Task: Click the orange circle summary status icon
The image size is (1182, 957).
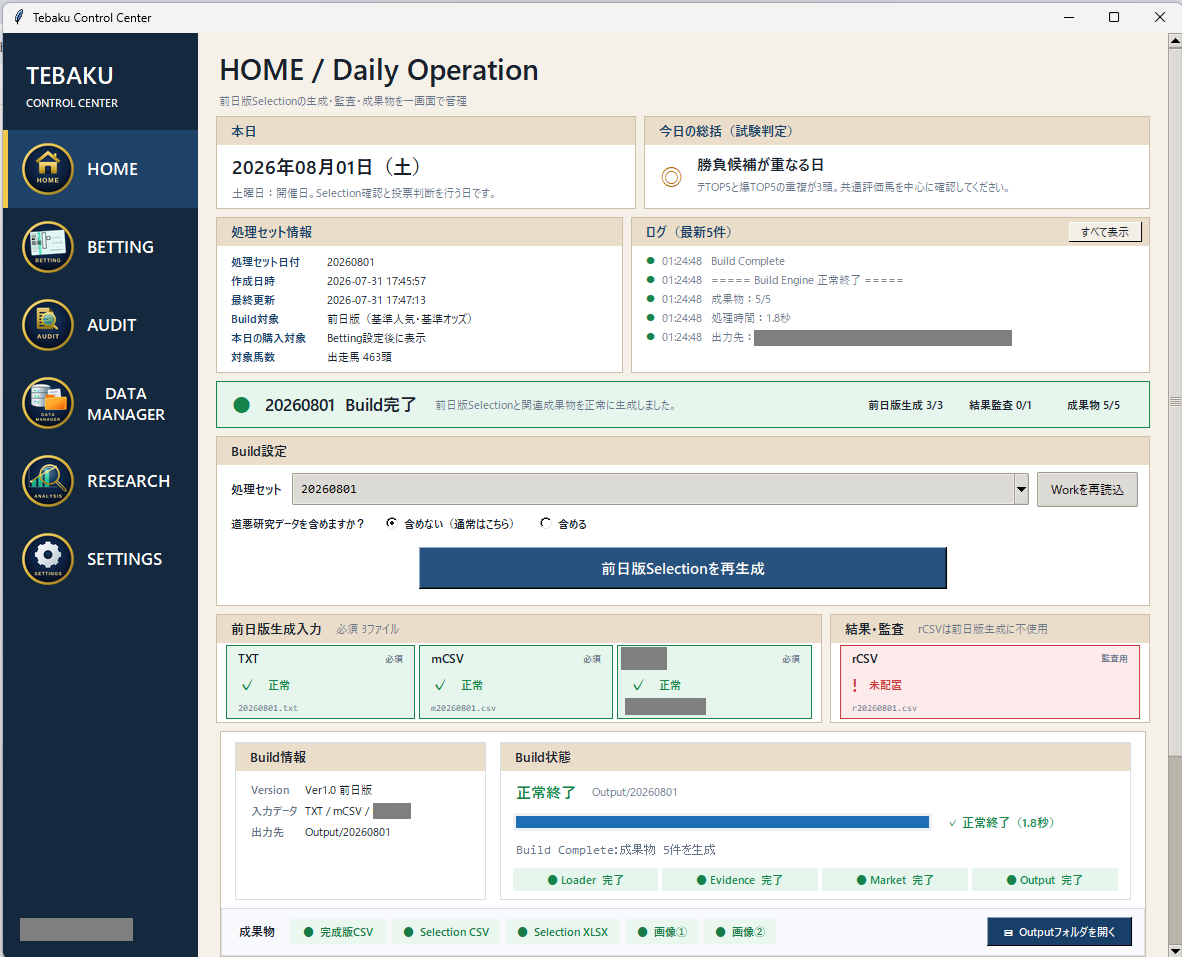Action: pyautogui.click(x=671, y=176)
